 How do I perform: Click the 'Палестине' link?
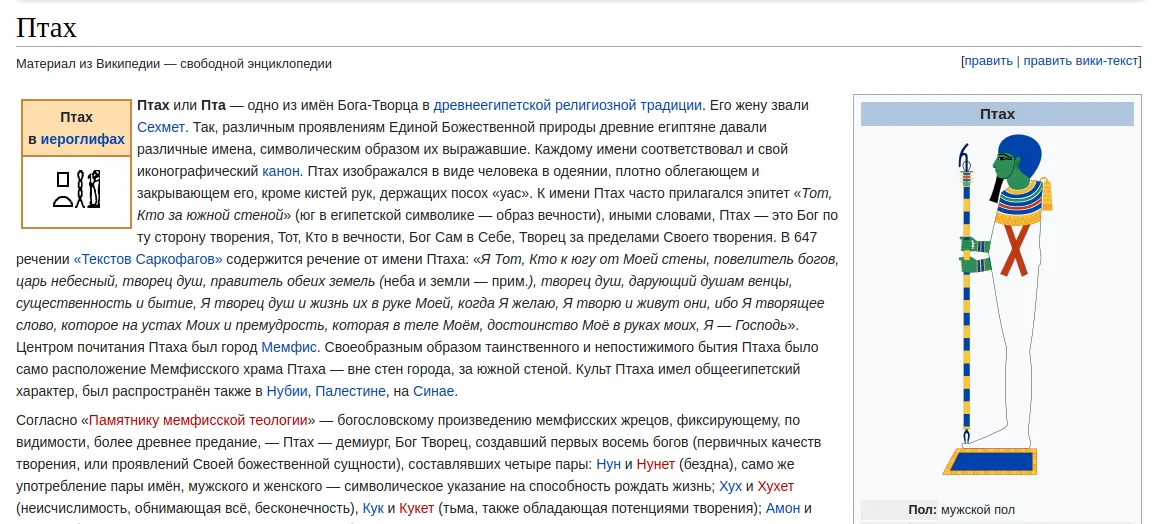(x=351, y=391)
